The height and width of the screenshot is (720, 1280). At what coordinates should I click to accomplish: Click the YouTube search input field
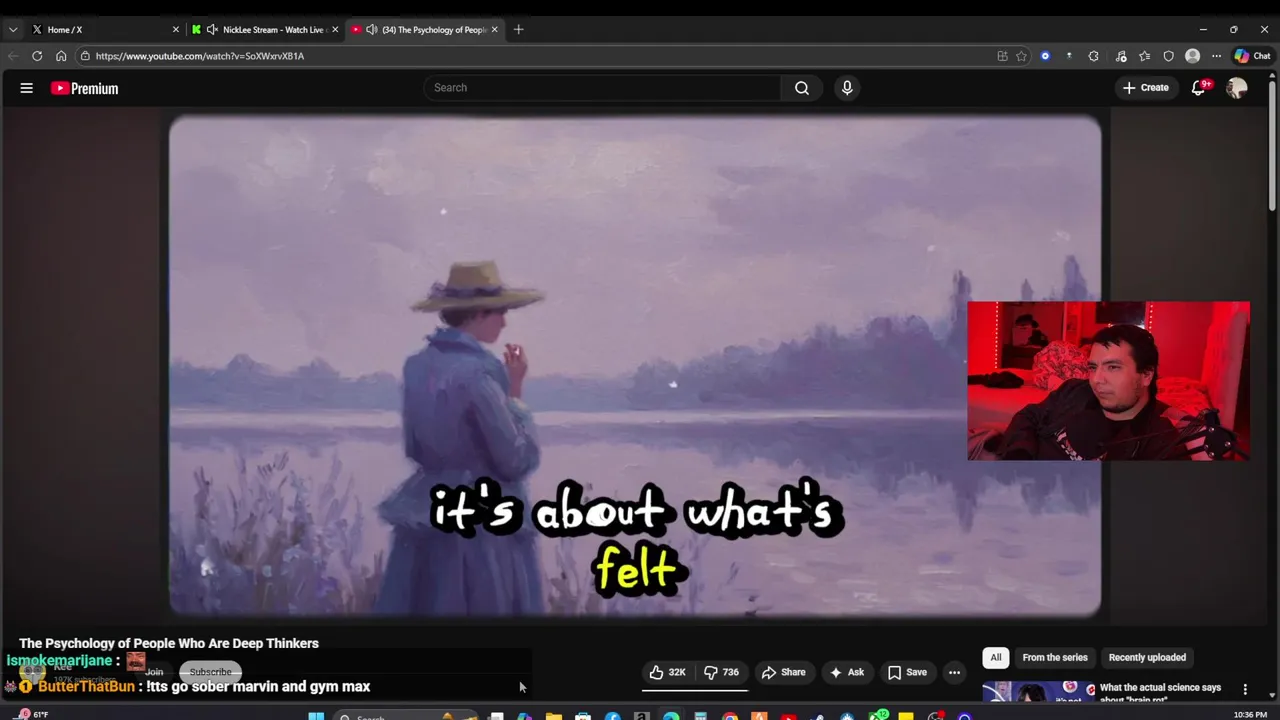(x=602, y=88)
